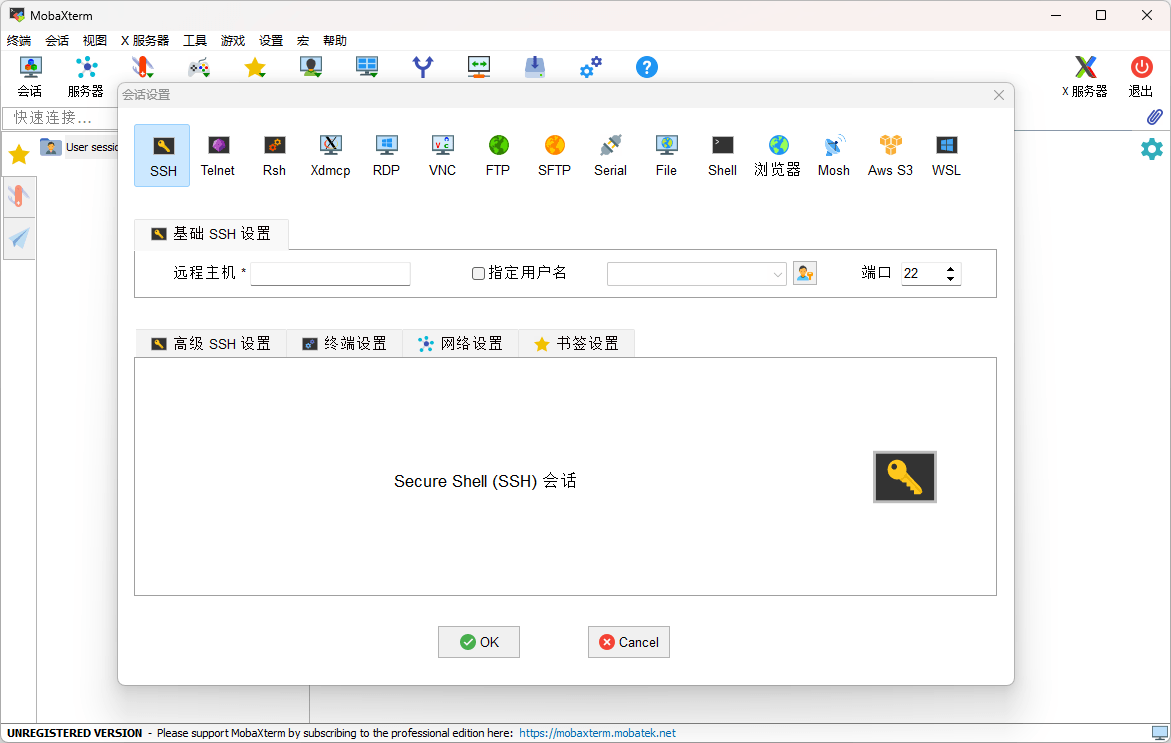This screenshot has height=743, width=1171.
Task: Open the sidebar paper plane tab
Action: [19, 238]
